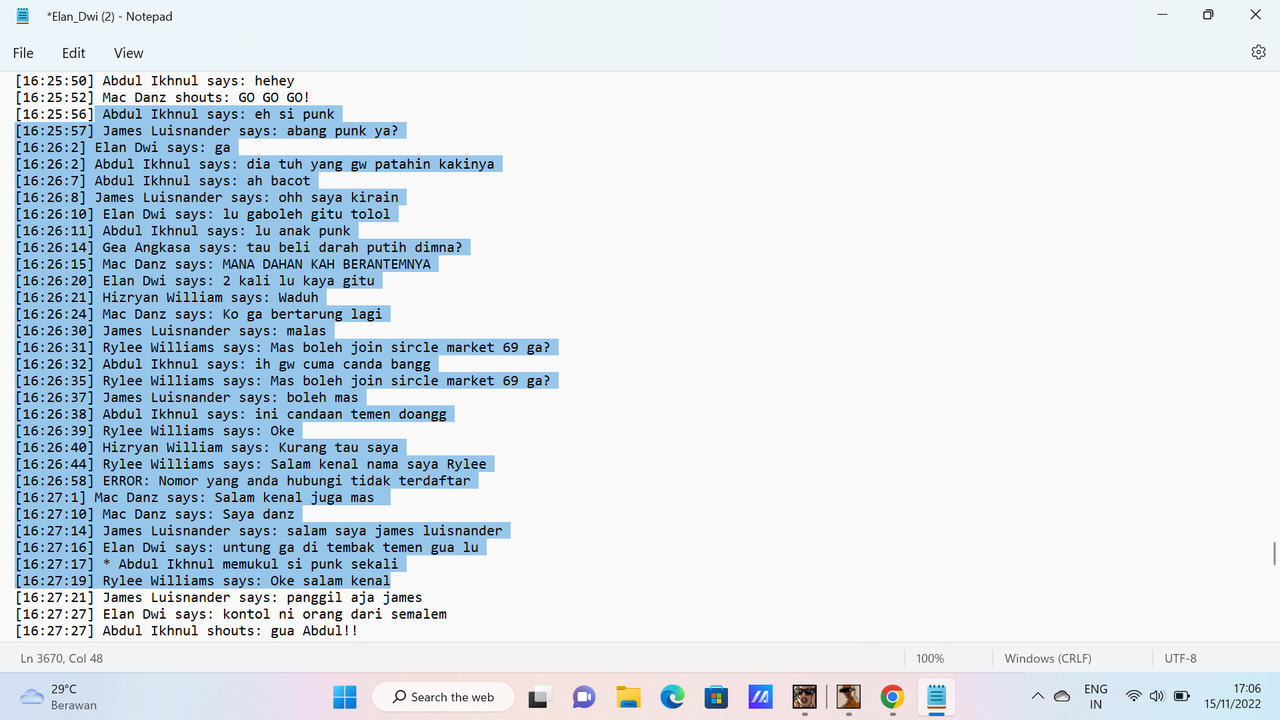This screenshot has width=1280, height=720.
Task: Open Microsoft Store from the taskbar
Action: (x=716, y=697)
